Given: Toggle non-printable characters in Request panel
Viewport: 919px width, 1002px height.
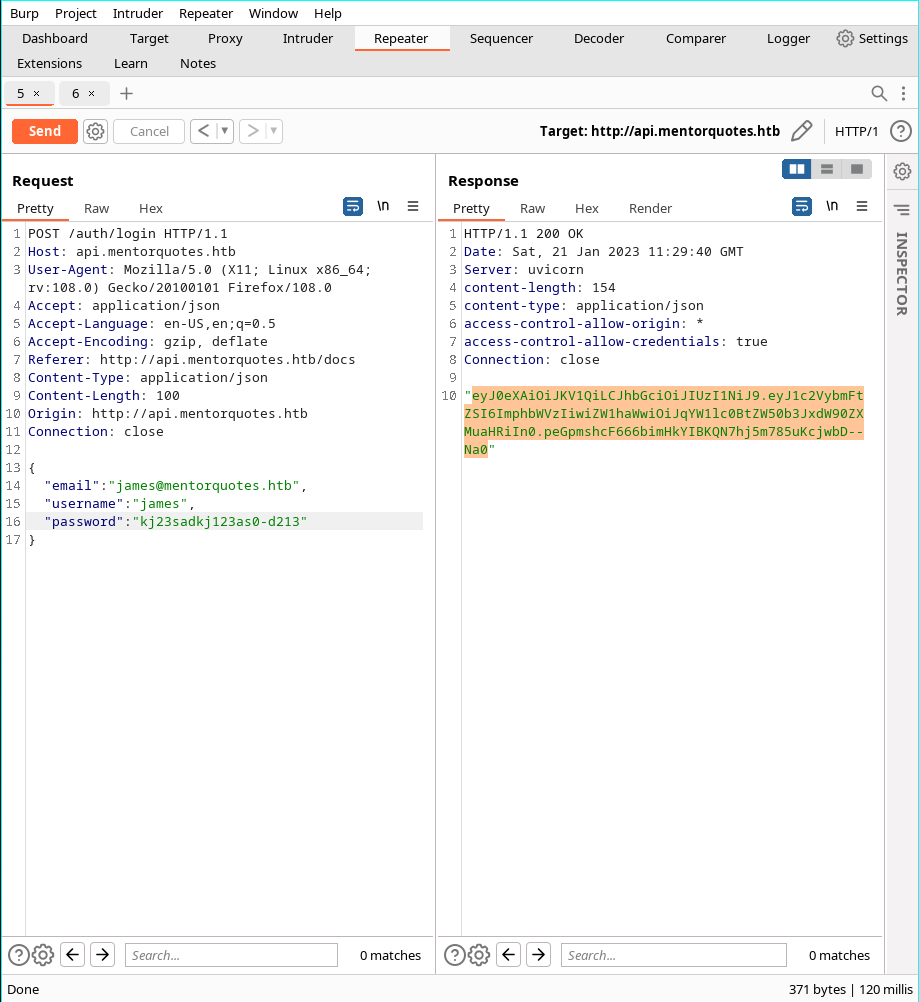Looking at the screenshot, I should coord(383,206).
